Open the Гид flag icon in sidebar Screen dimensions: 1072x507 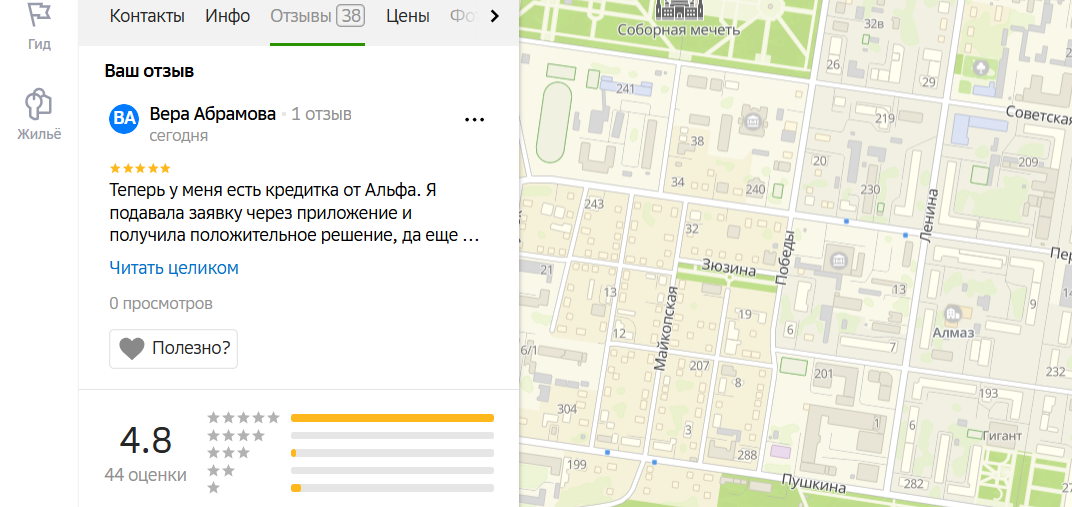pos(39,16)
